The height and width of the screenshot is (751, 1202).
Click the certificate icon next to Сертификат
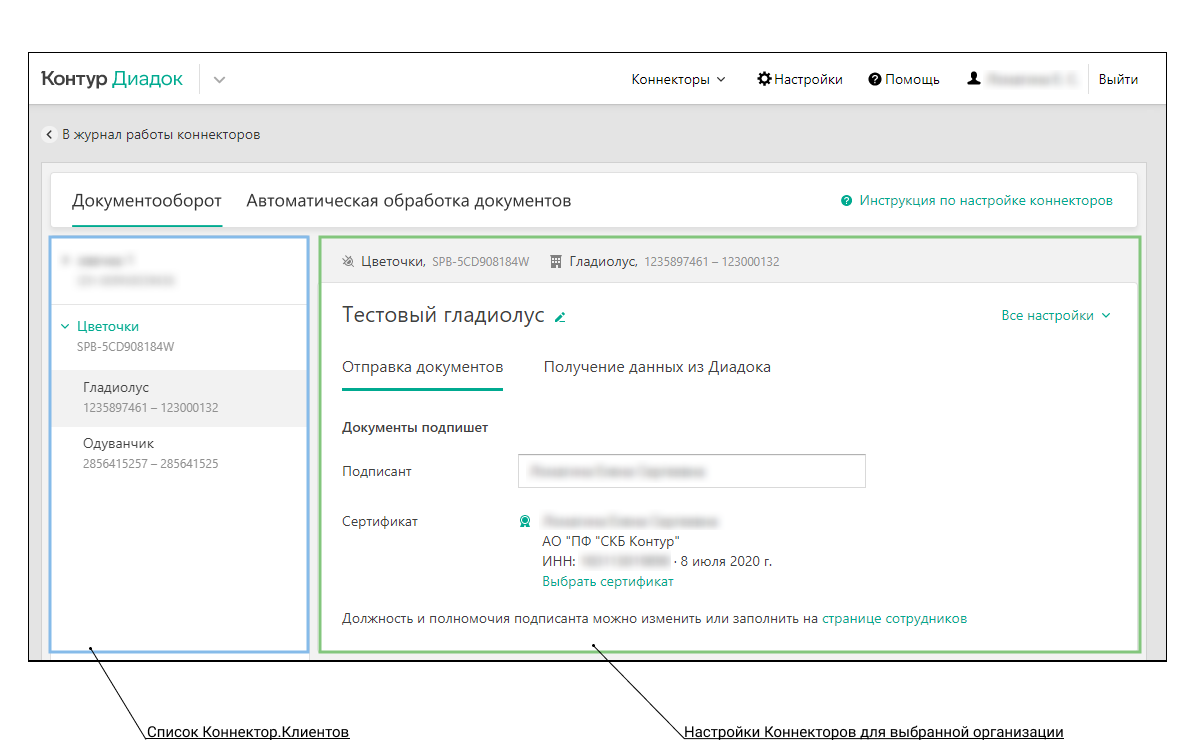[525, 521]
